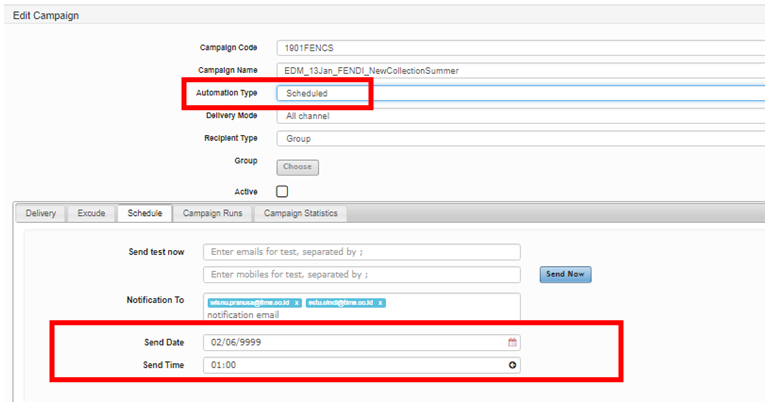Image resolution: width=765 pixels, height=409 pixels.
Task: Expand the Delivery Mode dropdown
Action: pyautogui.click(x=520, y=116)
